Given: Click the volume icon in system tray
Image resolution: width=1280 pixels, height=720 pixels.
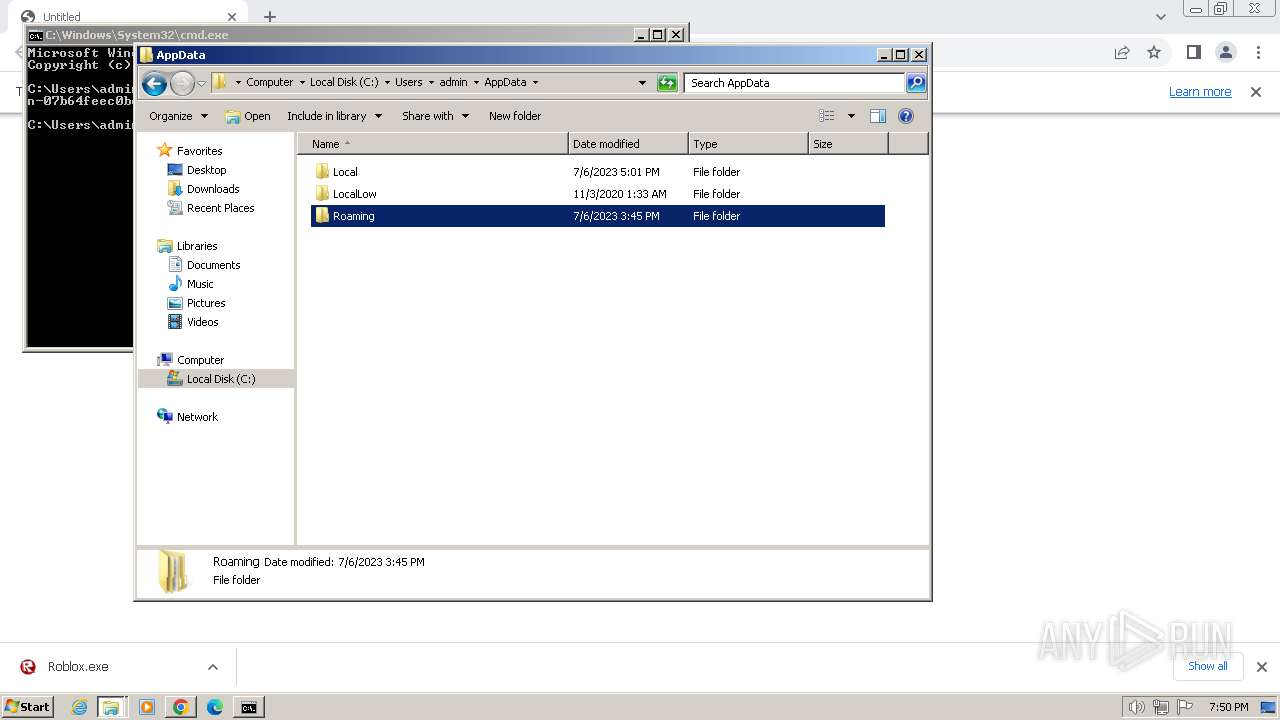Looking at the screenshot, I should pyautogui.click(x=1136, y=707).
